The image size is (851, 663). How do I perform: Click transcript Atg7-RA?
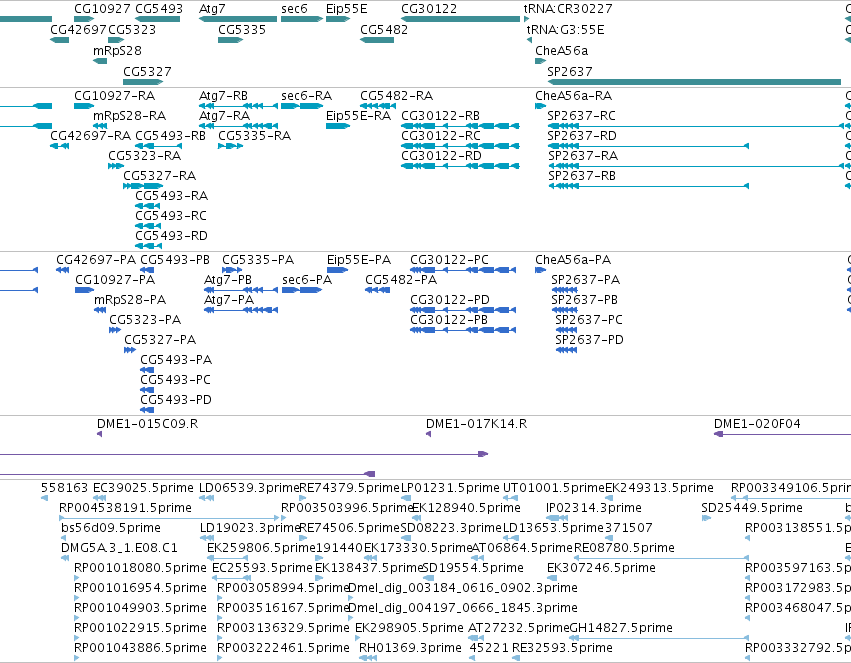point(238,126)
